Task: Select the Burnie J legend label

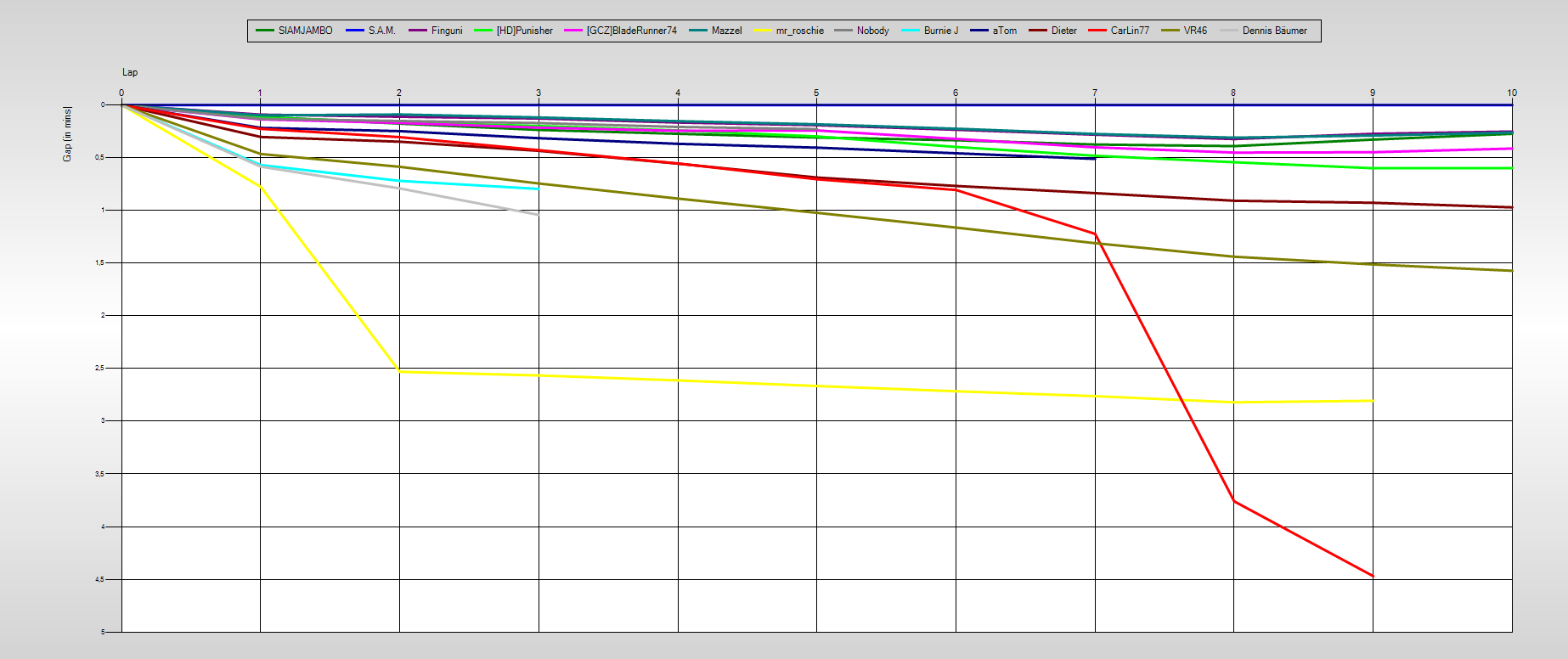Action: click(x=940, y=31)
